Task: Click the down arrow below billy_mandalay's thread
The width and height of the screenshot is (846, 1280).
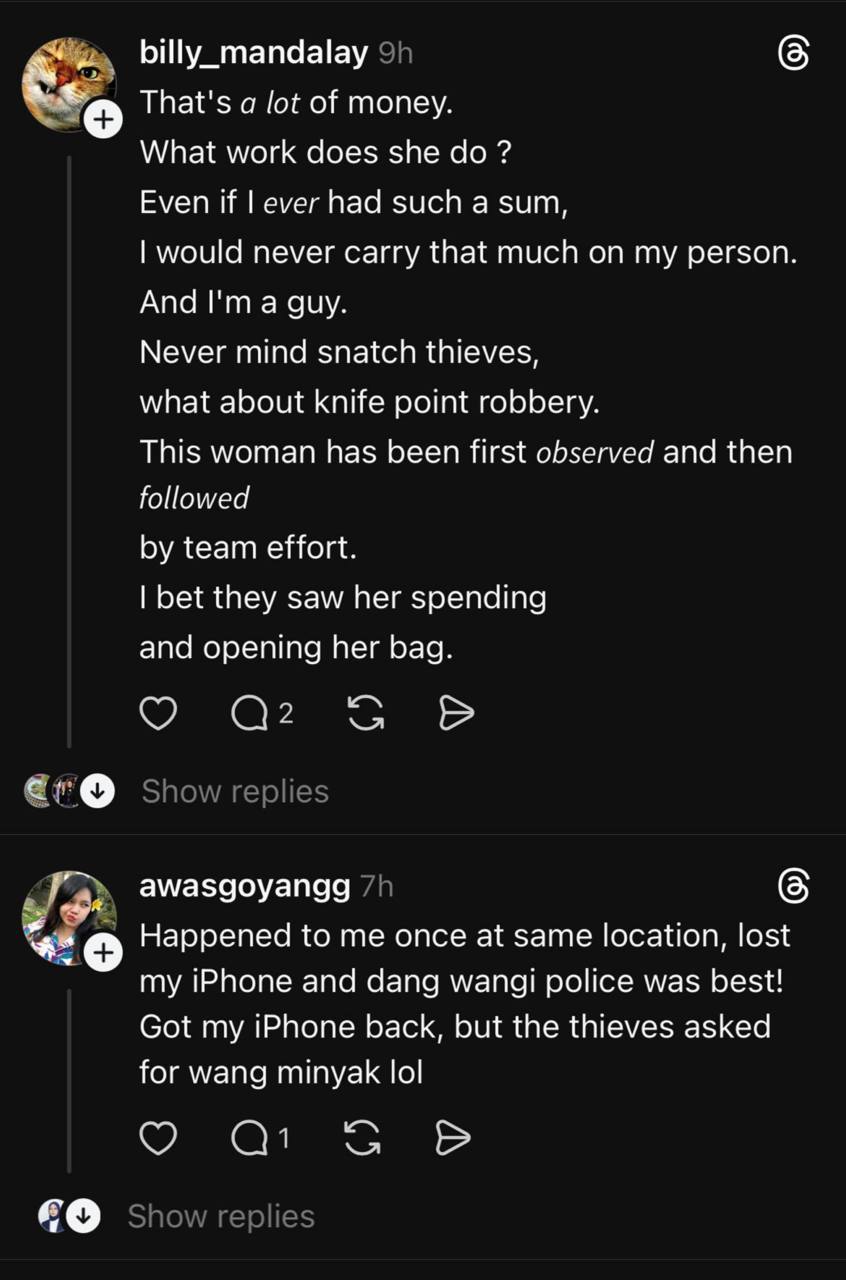Action: 97,791
